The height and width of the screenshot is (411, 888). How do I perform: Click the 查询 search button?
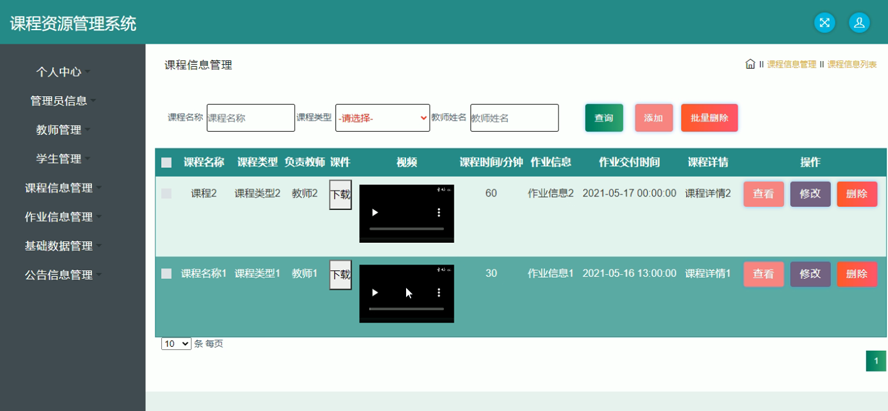tap(604, 118)
